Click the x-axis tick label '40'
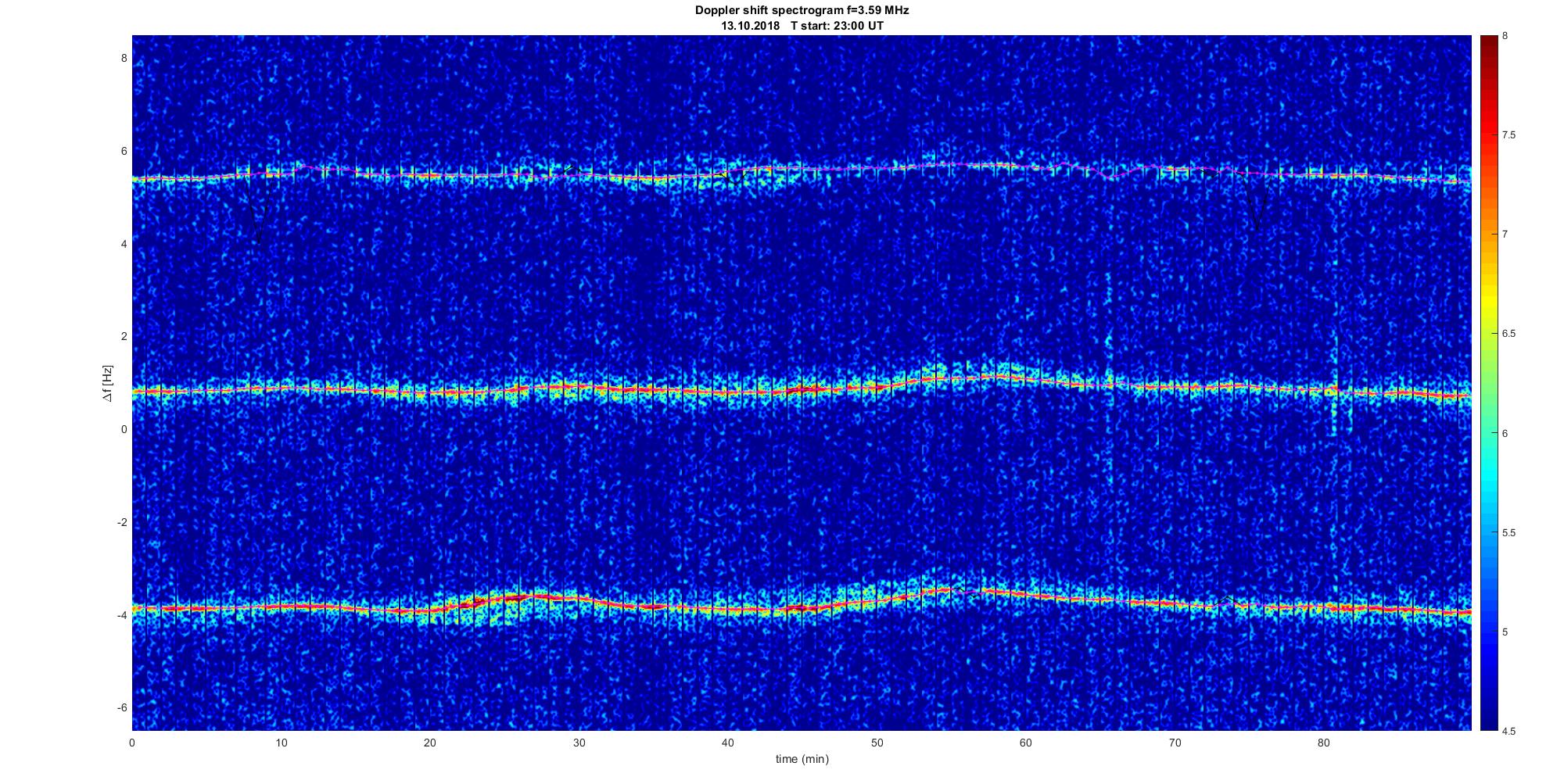1564x784 pixels. 727,743
